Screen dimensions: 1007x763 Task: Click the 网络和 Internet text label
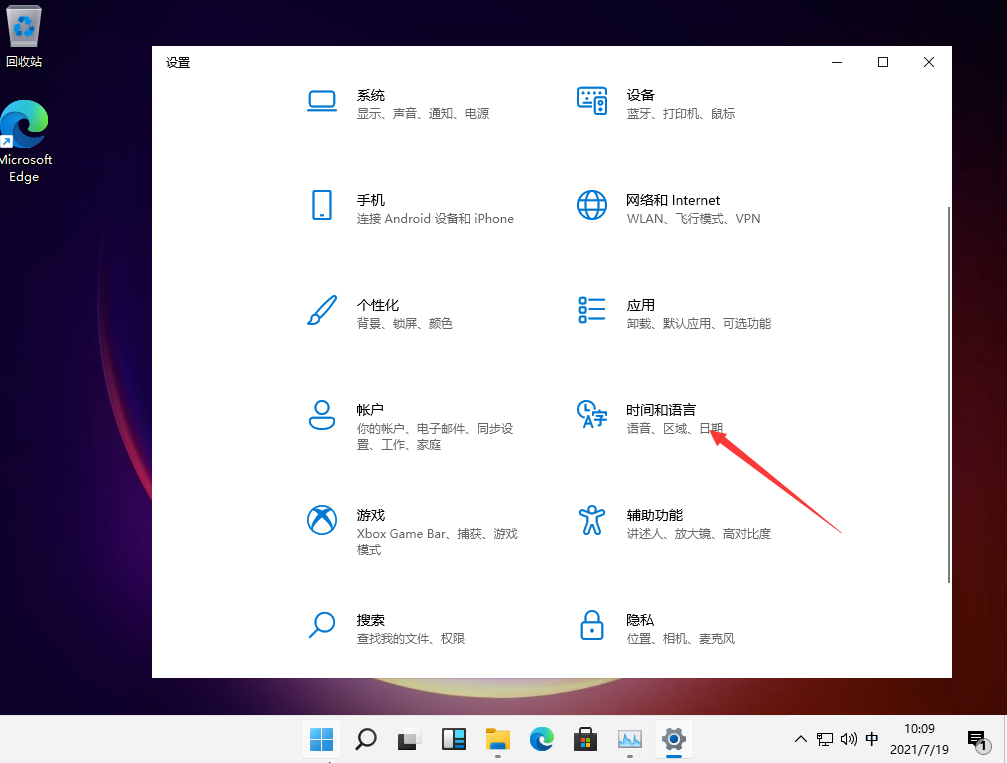pyautogui.click(x=673, y=200)
